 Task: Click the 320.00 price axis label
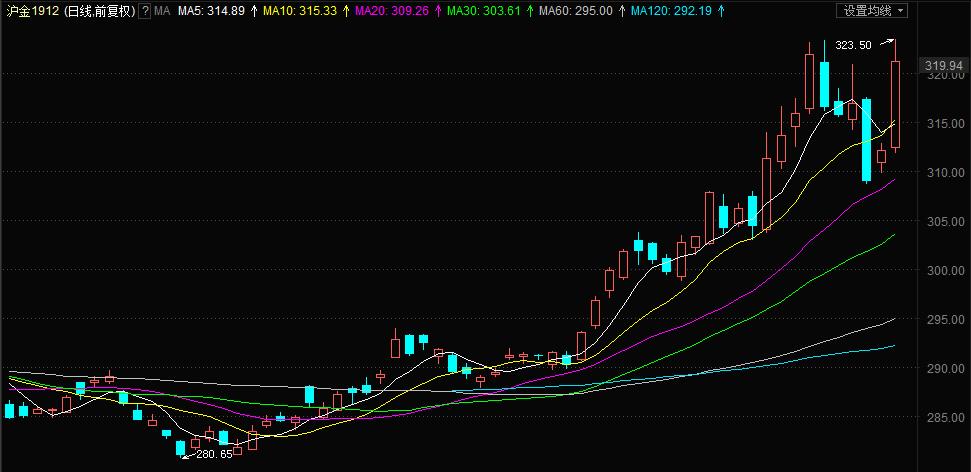click(946, 75)
